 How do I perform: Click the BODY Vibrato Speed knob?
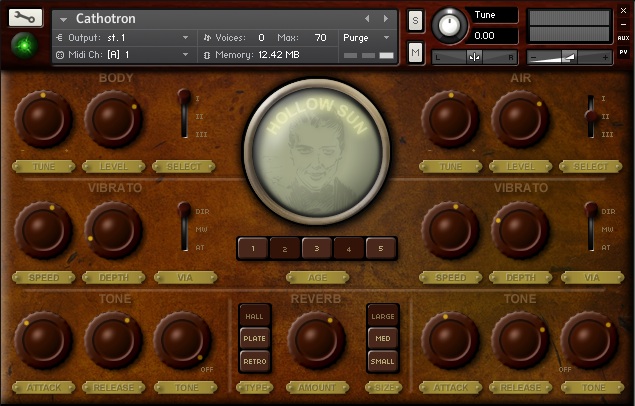click(43, 230)
